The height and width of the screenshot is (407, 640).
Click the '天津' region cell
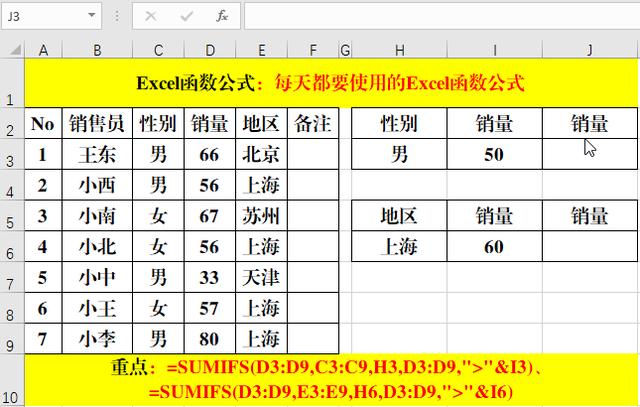[262, 278]
